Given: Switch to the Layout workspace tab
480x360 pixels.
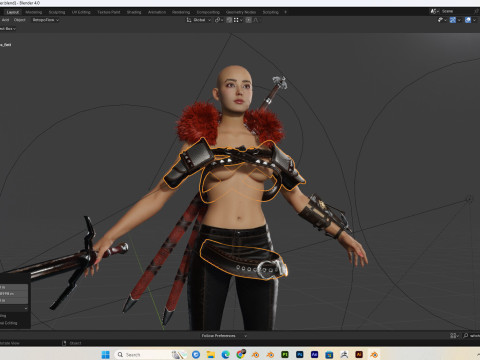Looking at the screenshot, I should 13,12.
